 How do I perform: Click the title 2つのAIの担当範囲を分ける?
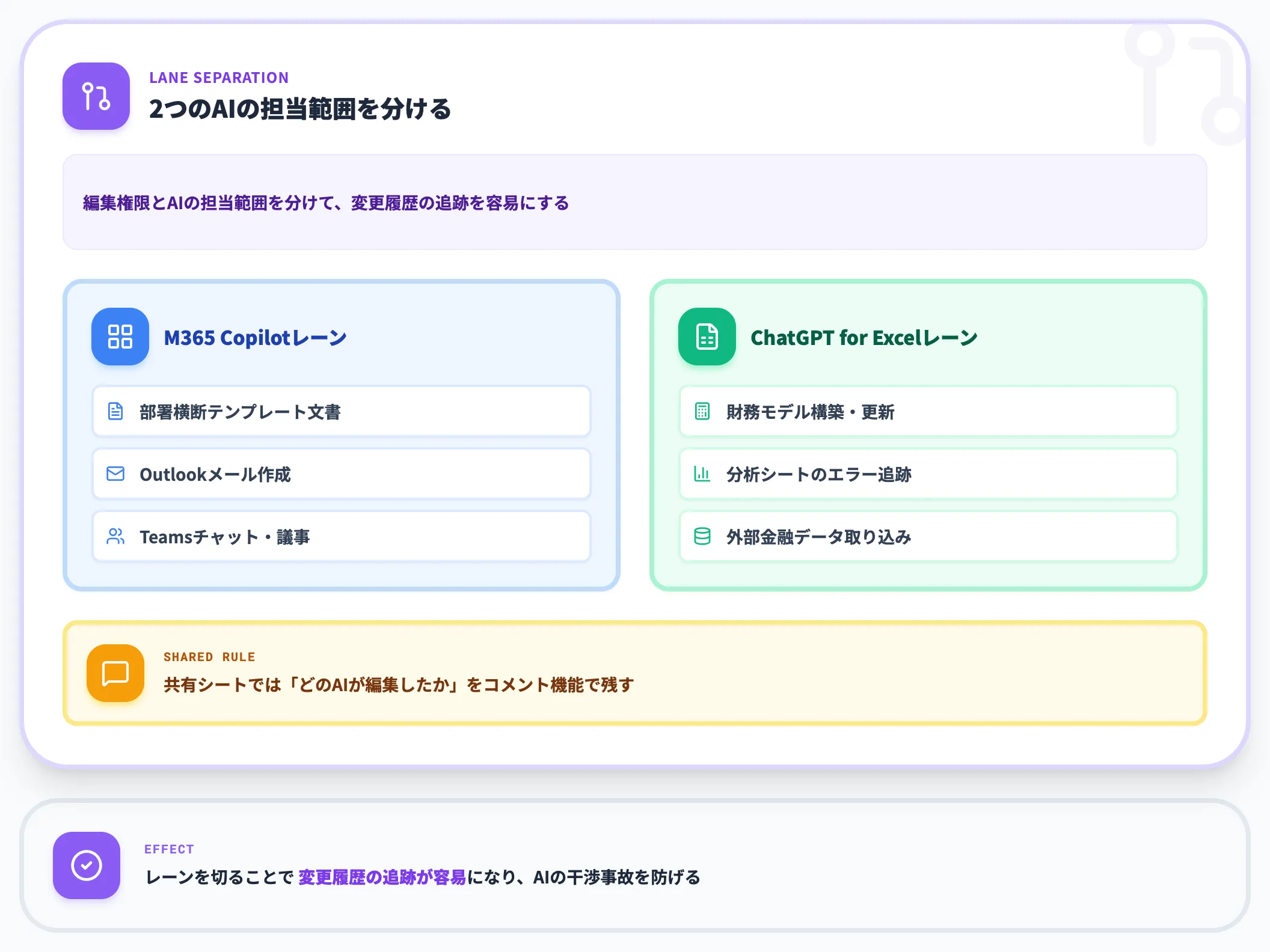click(300, 109)
